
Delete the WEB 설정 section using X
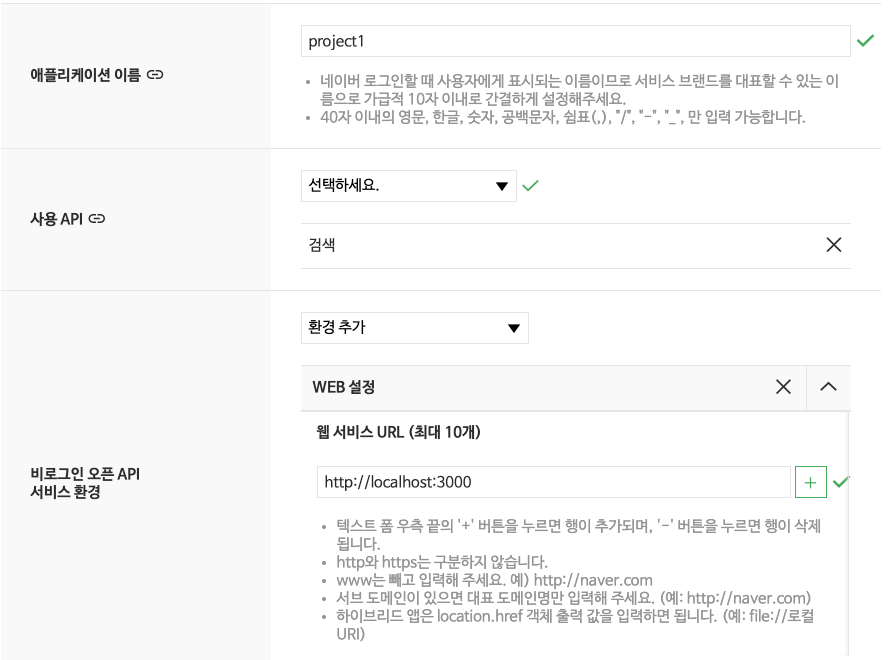783,387
